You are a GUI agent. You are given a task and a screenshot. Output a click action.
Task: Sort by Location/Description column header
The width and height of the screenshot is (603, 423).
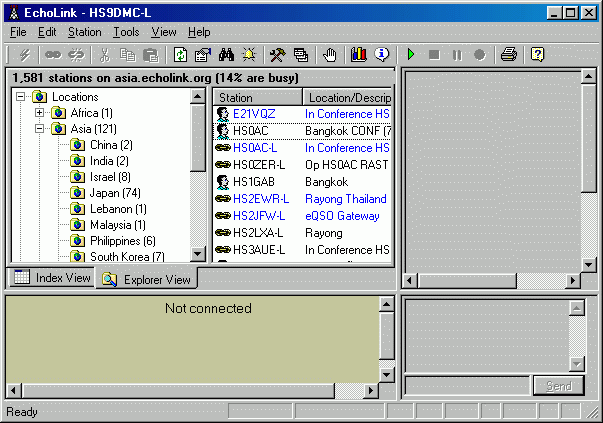point(348,97)
